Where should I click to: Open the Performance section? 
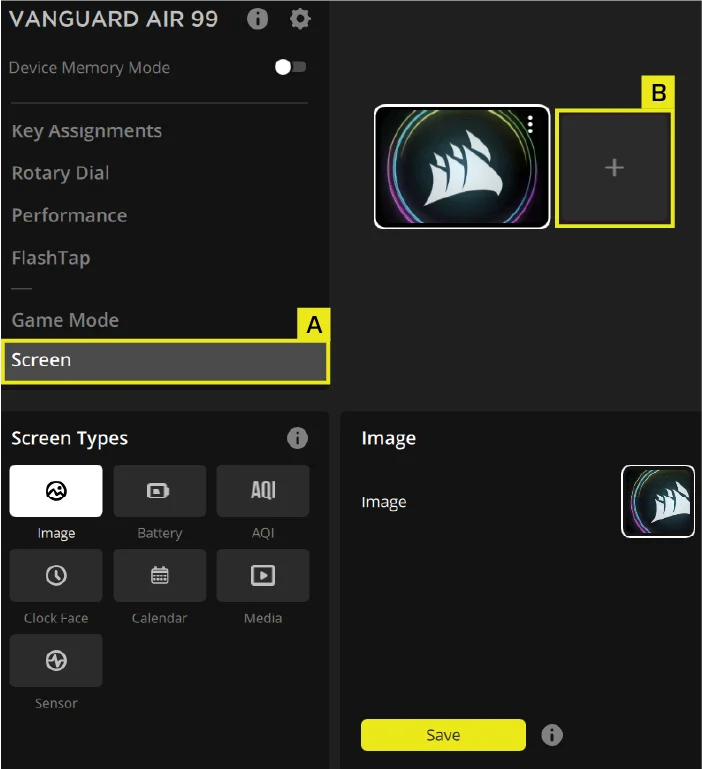pyautogui.click(x=69, y=216)
